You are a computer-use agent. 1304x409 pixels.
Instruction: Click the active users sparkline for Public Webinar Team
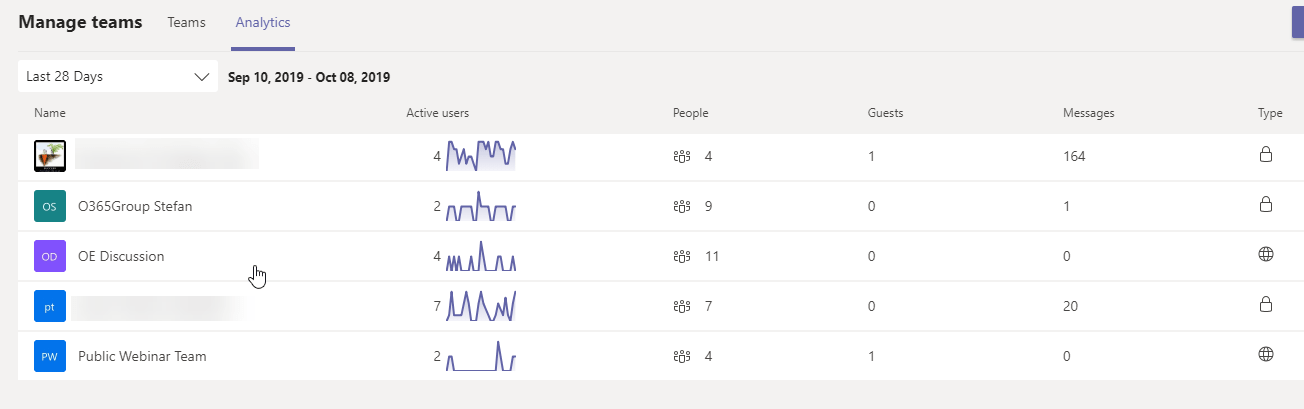tap(481, 356)
